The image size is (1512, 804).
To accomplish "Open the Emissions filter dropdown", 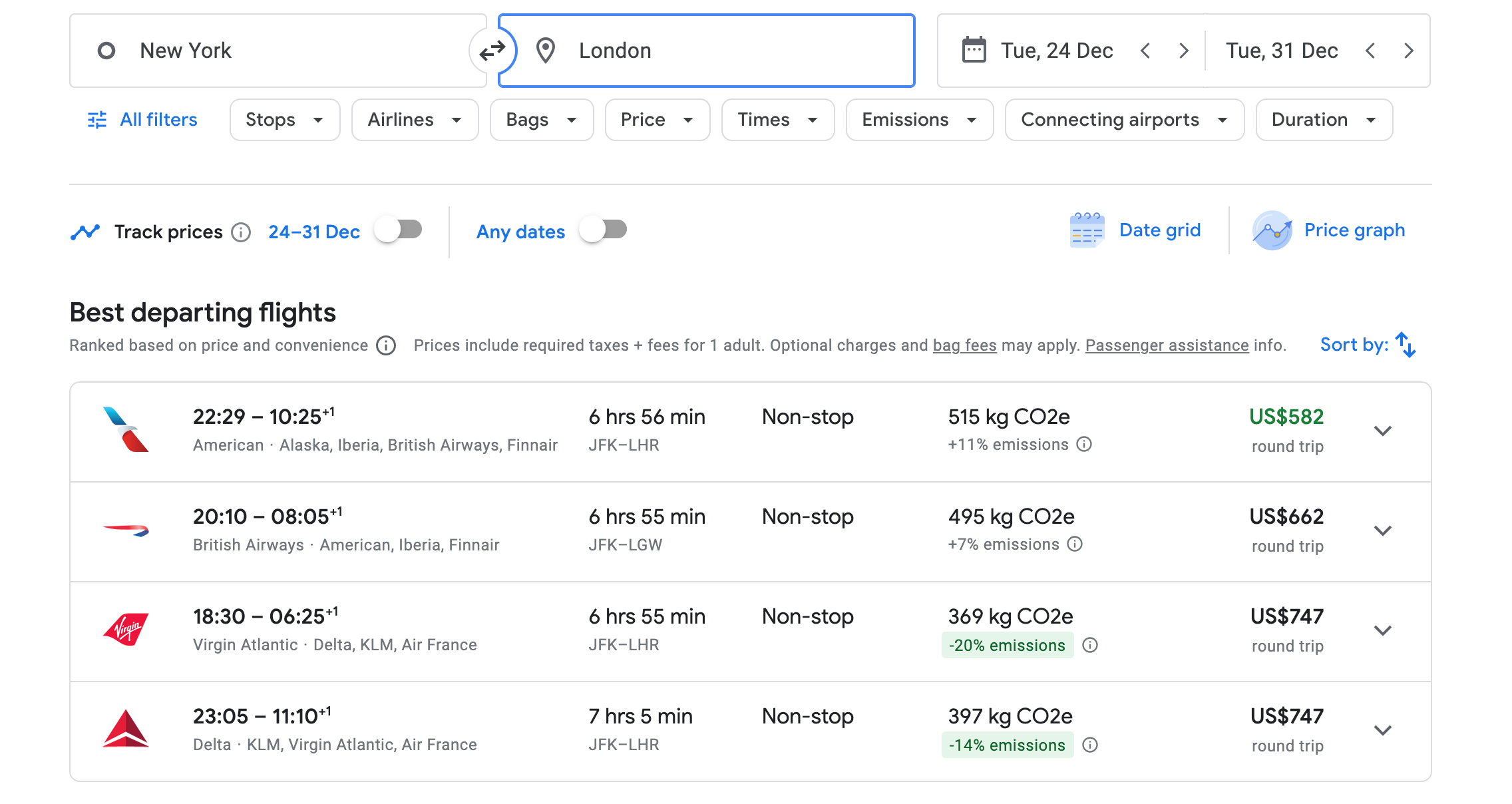I will pyautogui.click(x=920, y=120).
